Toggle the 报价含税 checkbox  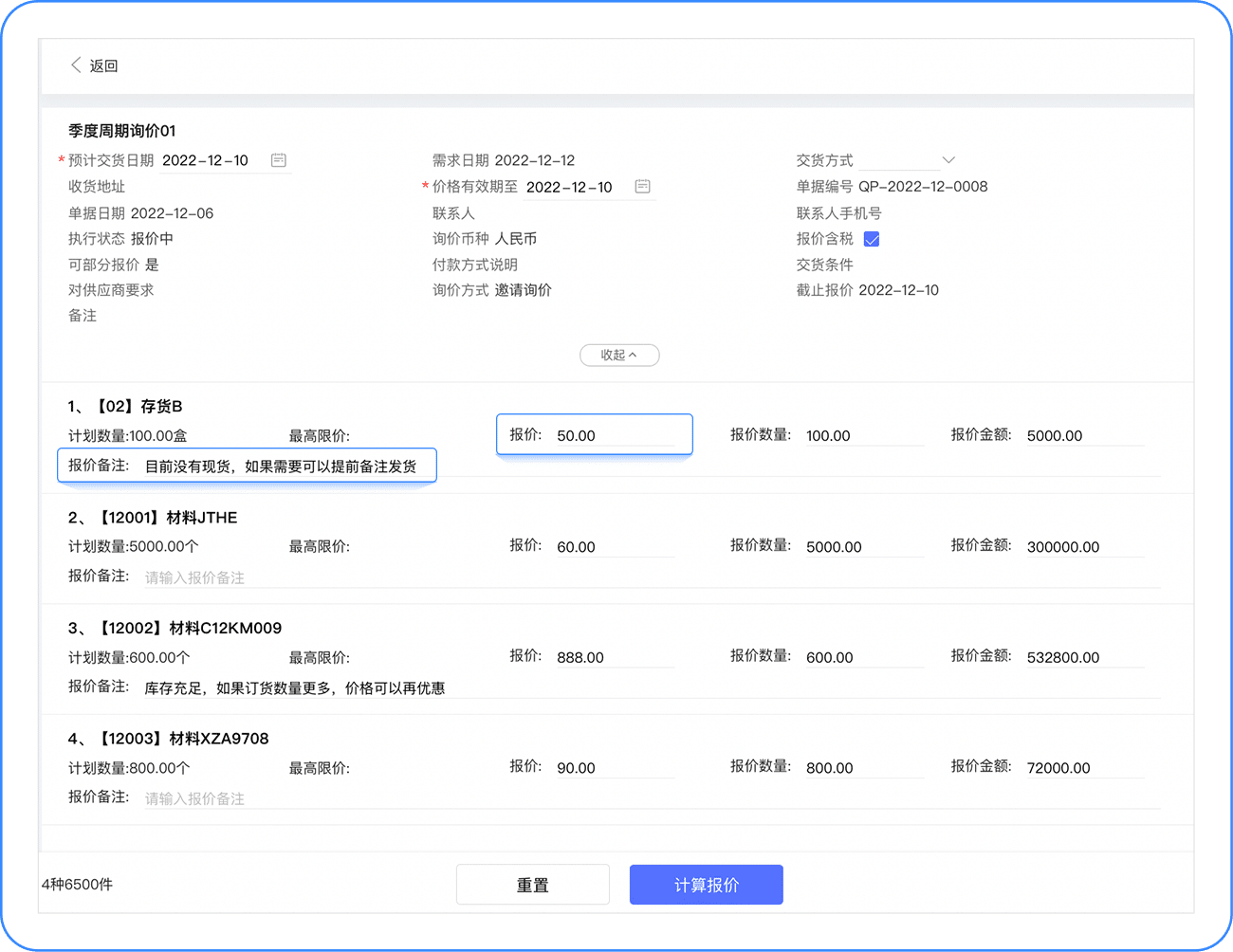pos(872,239)
